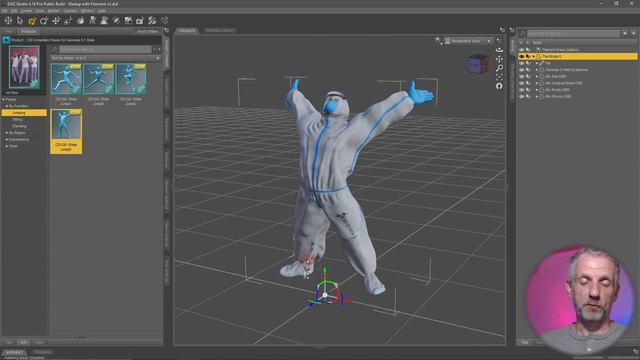Open the viewport options icon right of Perspective View
640x360 pixels.
[498, 40]
